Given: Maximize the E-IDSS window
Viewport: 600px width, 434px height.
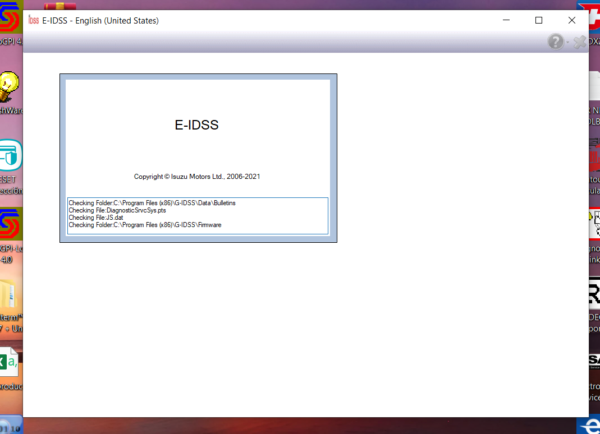Looking at the screenshot, I should (539, 20).
